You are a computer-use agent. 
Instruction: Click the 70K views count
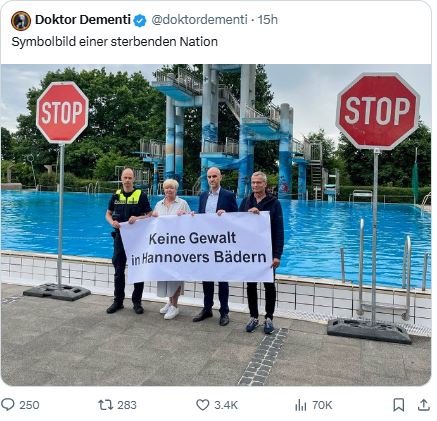(322, 405)
